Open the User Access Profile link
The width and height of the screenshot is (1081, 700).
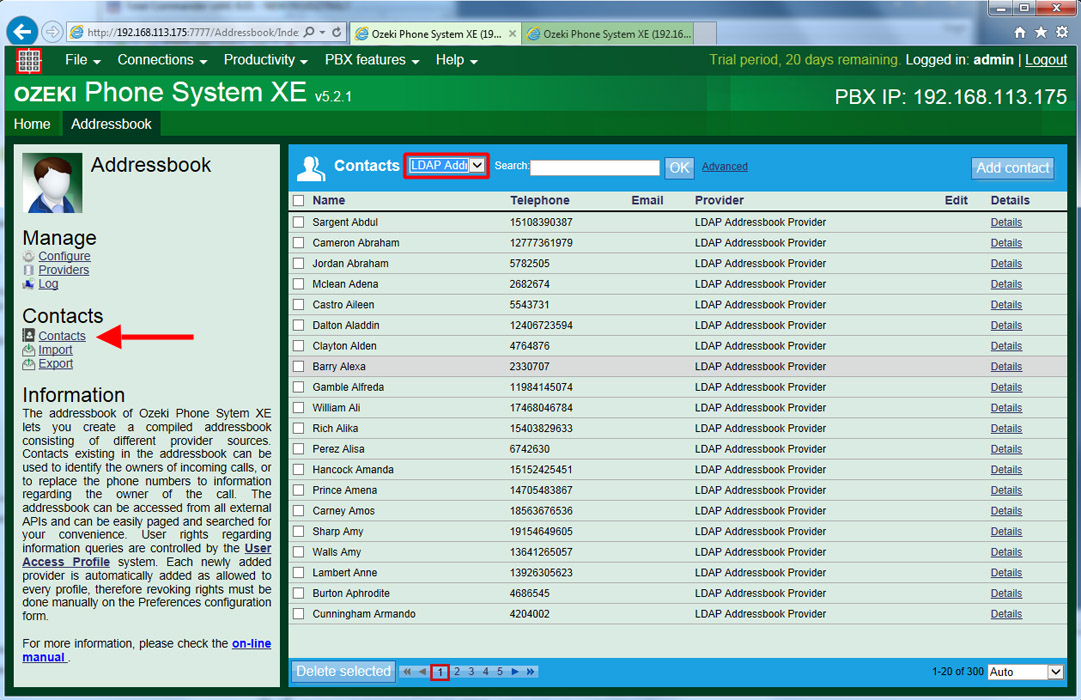tap(147, 555)
